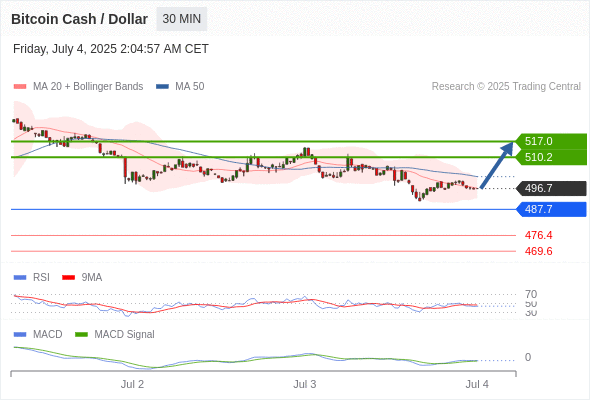Click the RSI 70 level label
Screen dimensions: 590x400
[531, 294]
